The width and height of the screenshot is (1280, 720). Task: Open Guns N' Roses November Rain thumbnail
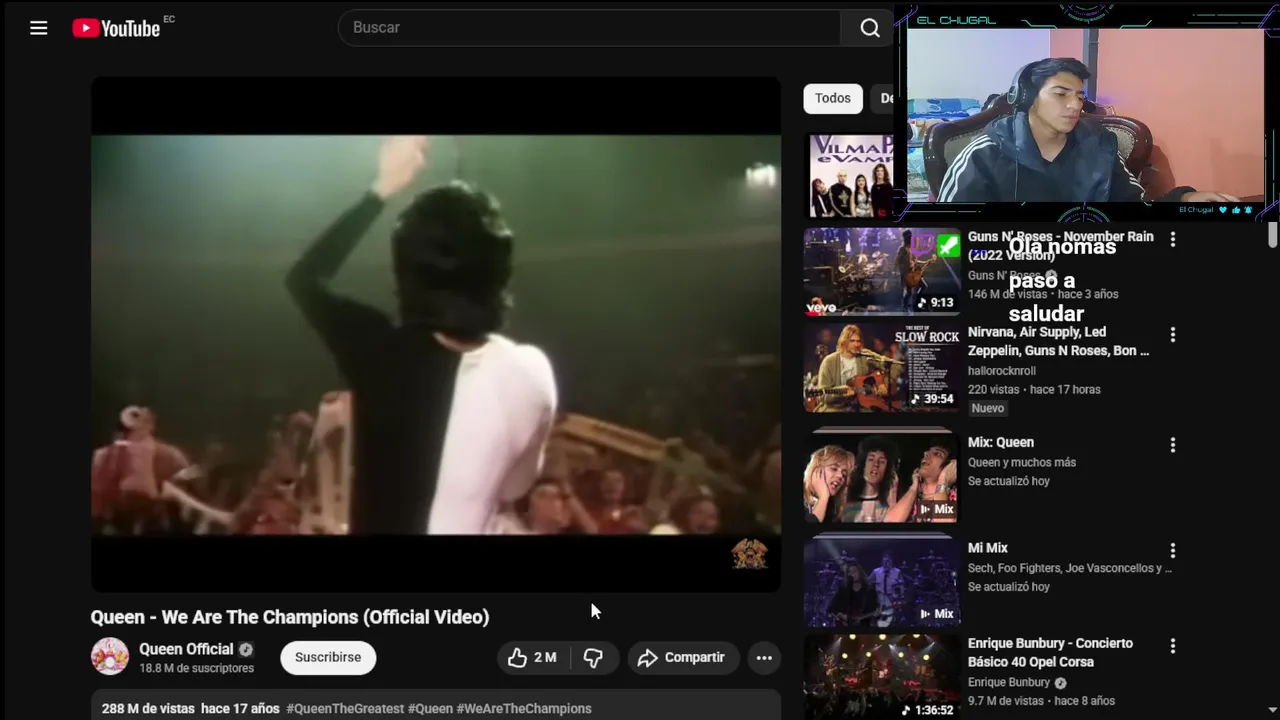pos(882,271)
